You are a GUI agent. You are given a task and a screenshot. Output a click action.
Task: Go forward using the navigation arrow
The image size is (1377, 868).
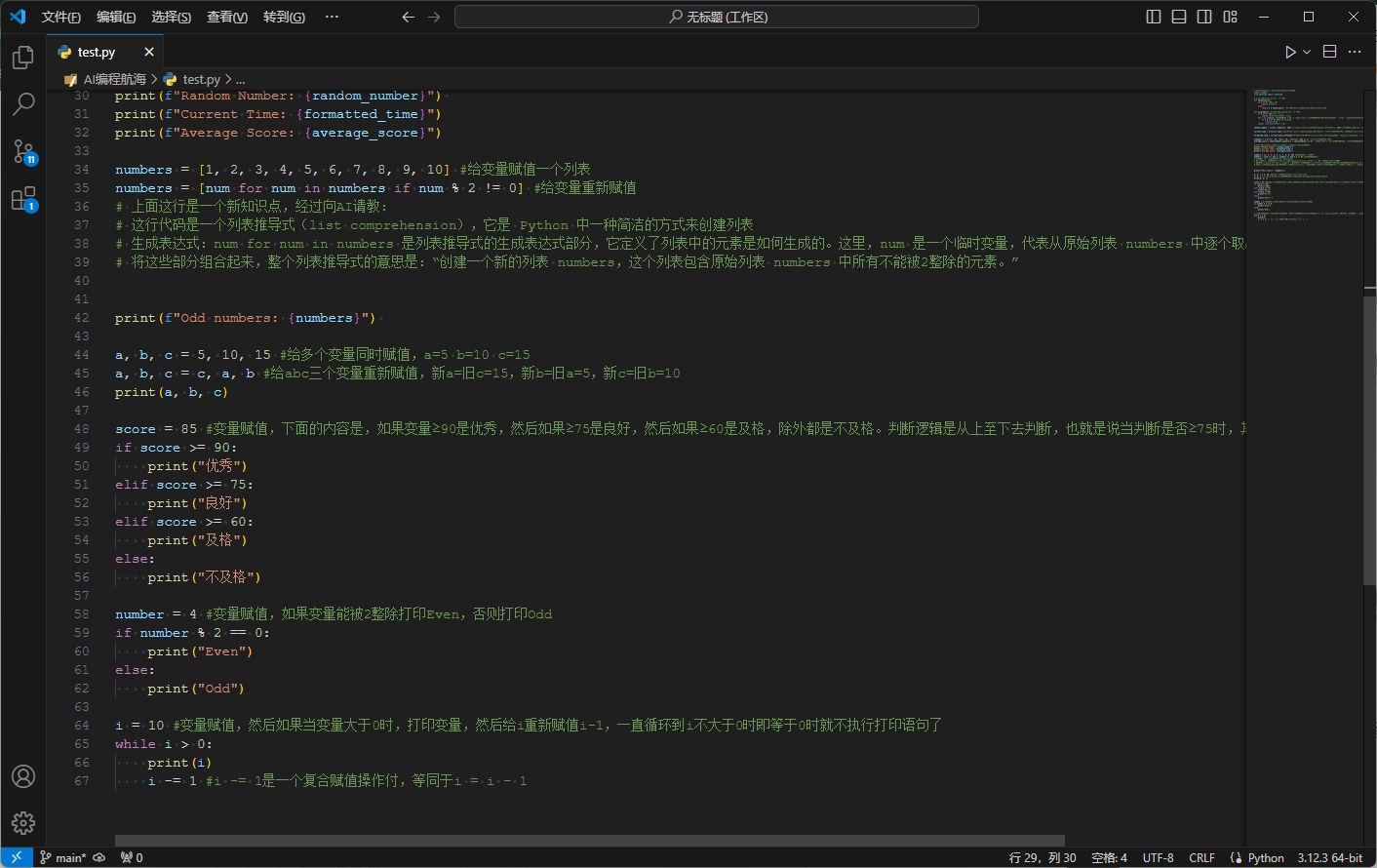pyautogui.click(x=434, y=17)
